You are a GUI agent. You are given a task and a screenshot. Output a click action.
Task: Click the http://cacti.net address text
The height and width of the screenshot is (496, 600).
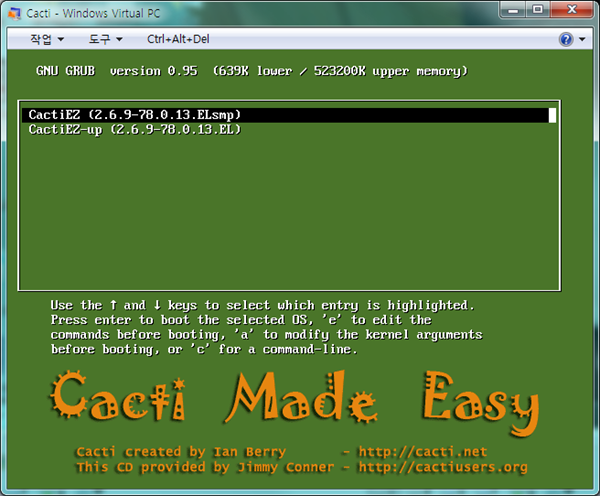click(x=422, y=452)
